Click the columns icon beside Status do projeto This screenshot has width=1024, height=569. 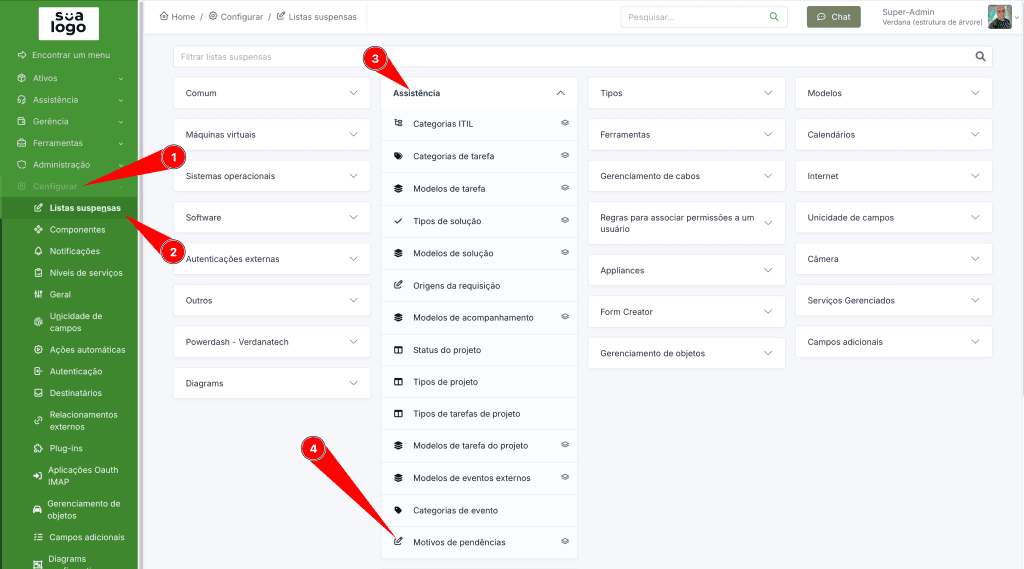[x=398, y=350]
